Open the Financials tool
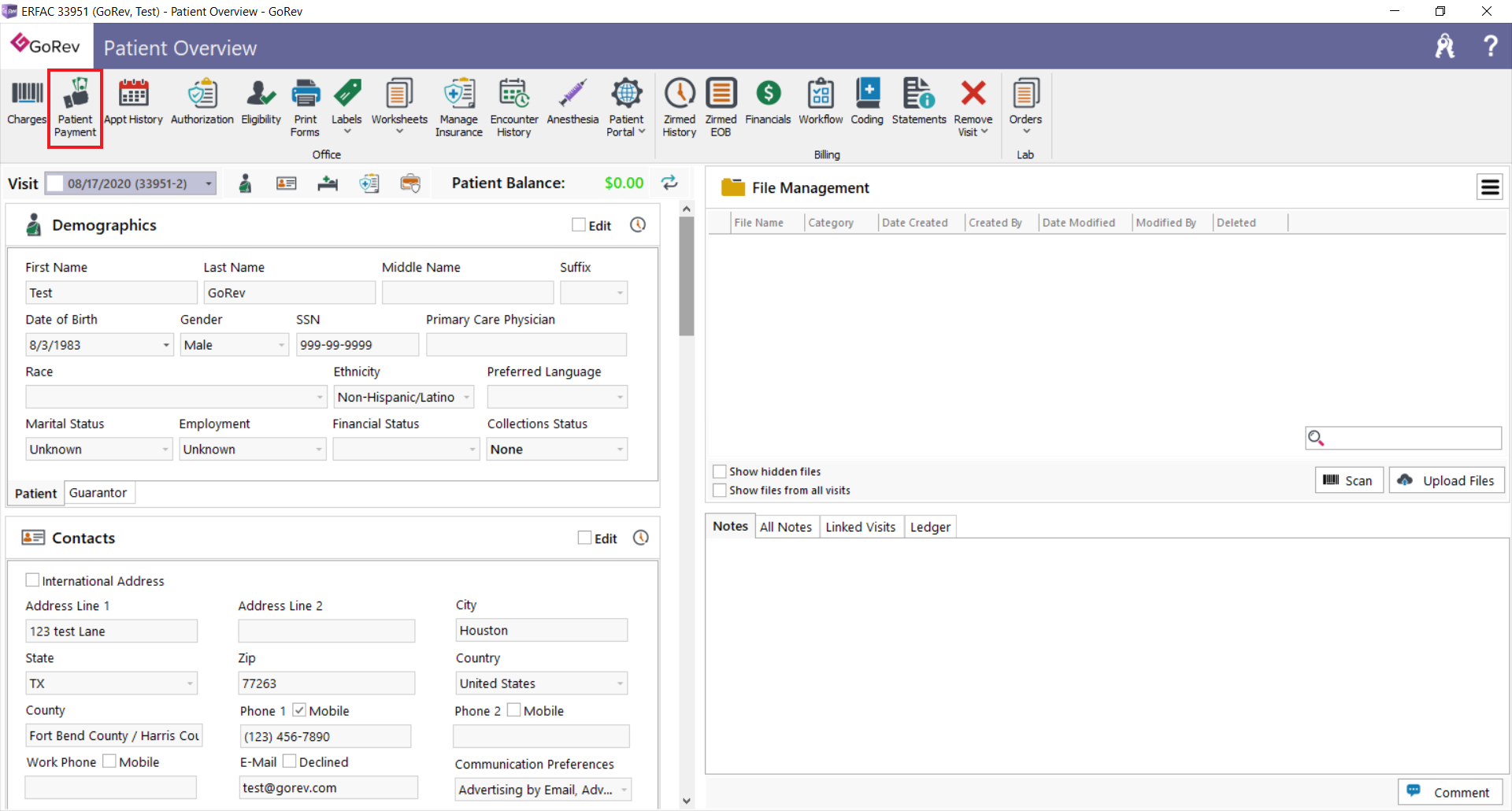Screen dimensions: 1512x811 tap(768, 102)
